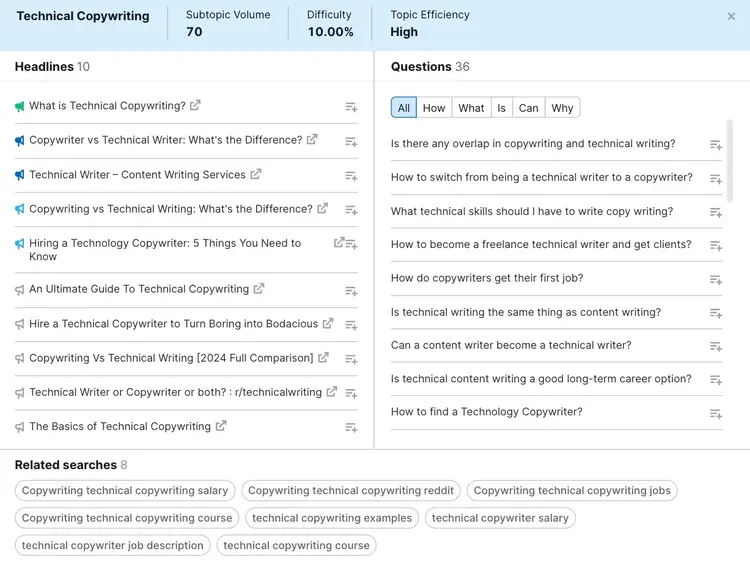The width and height of the screenshot is (750, 565).
Task: Open external link for r/technicalwriting headline
Action: click(331, 392)
